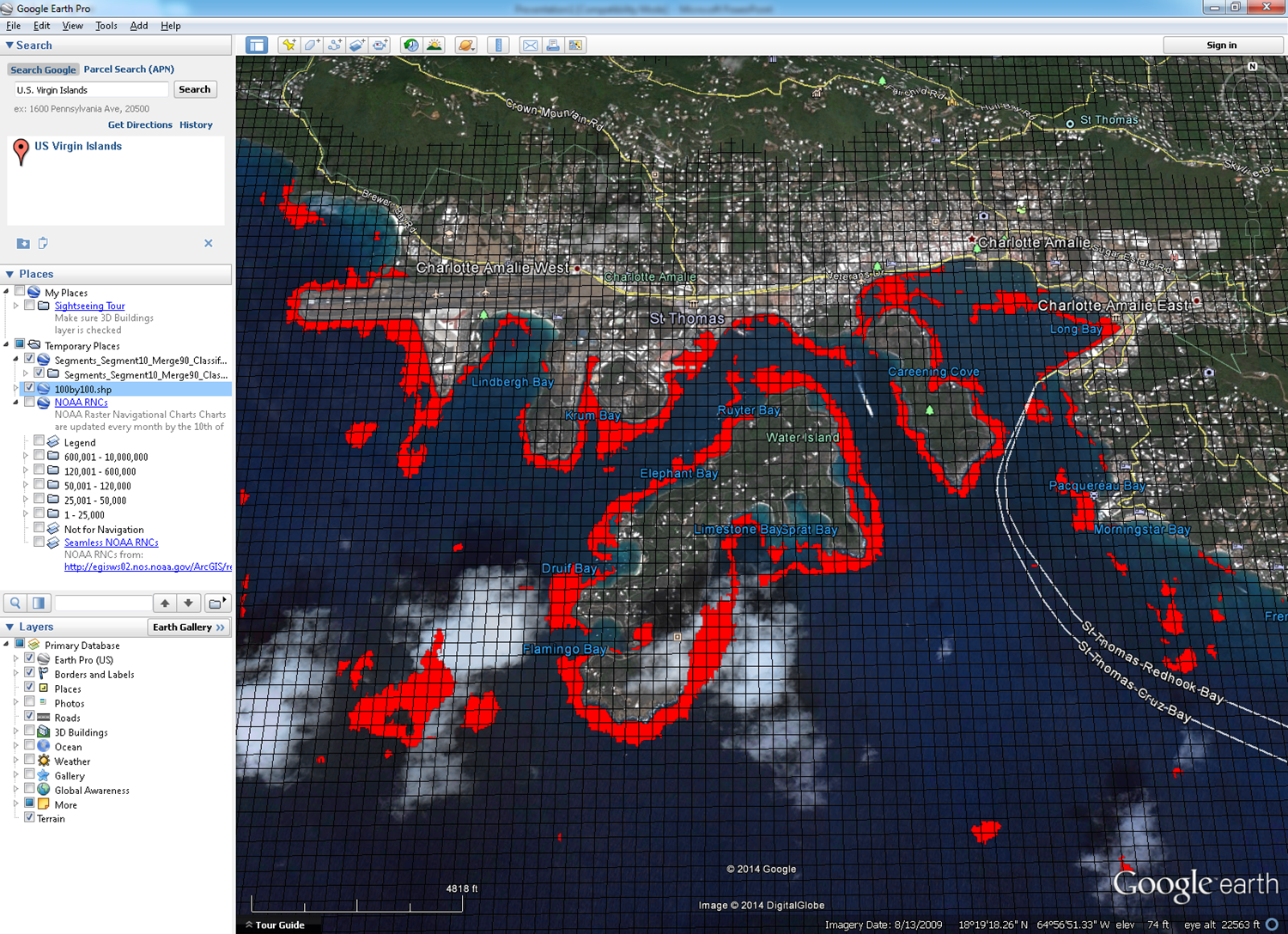The height and width of the screenshot is (934, 1288).
Task: Uncheck the Roads layer checkbox
Action: click(29, 718)
